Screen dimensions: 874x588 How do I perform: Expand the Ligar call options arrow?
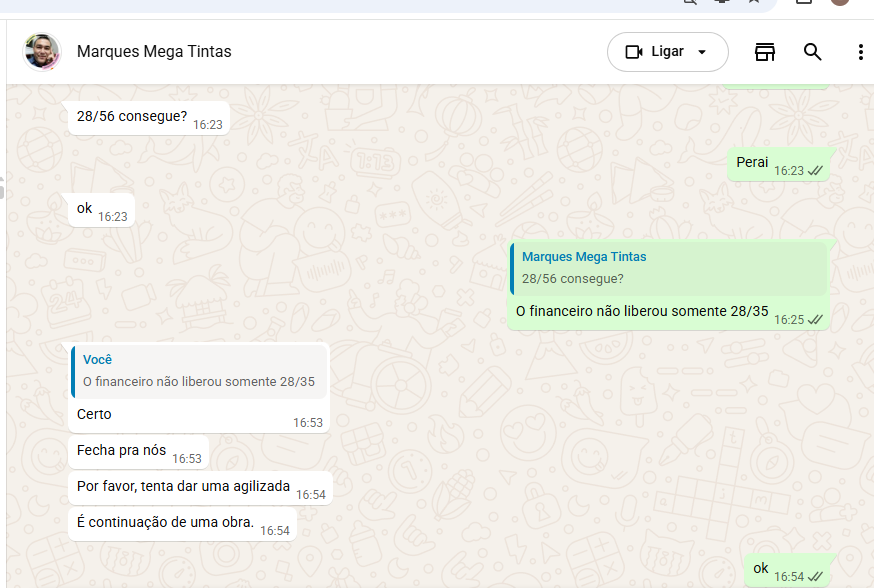pyautogui.click(x=702, y=52)
